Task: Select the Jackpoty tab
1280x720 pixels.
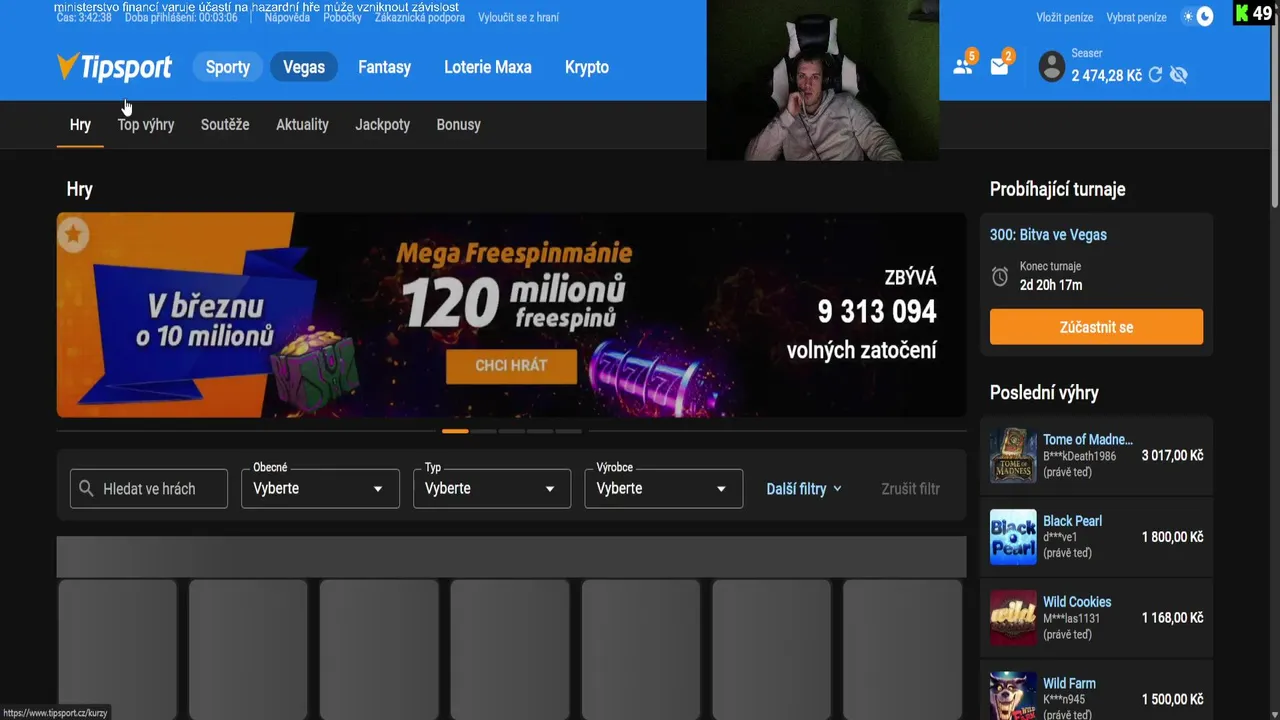Action: point(382,125)
